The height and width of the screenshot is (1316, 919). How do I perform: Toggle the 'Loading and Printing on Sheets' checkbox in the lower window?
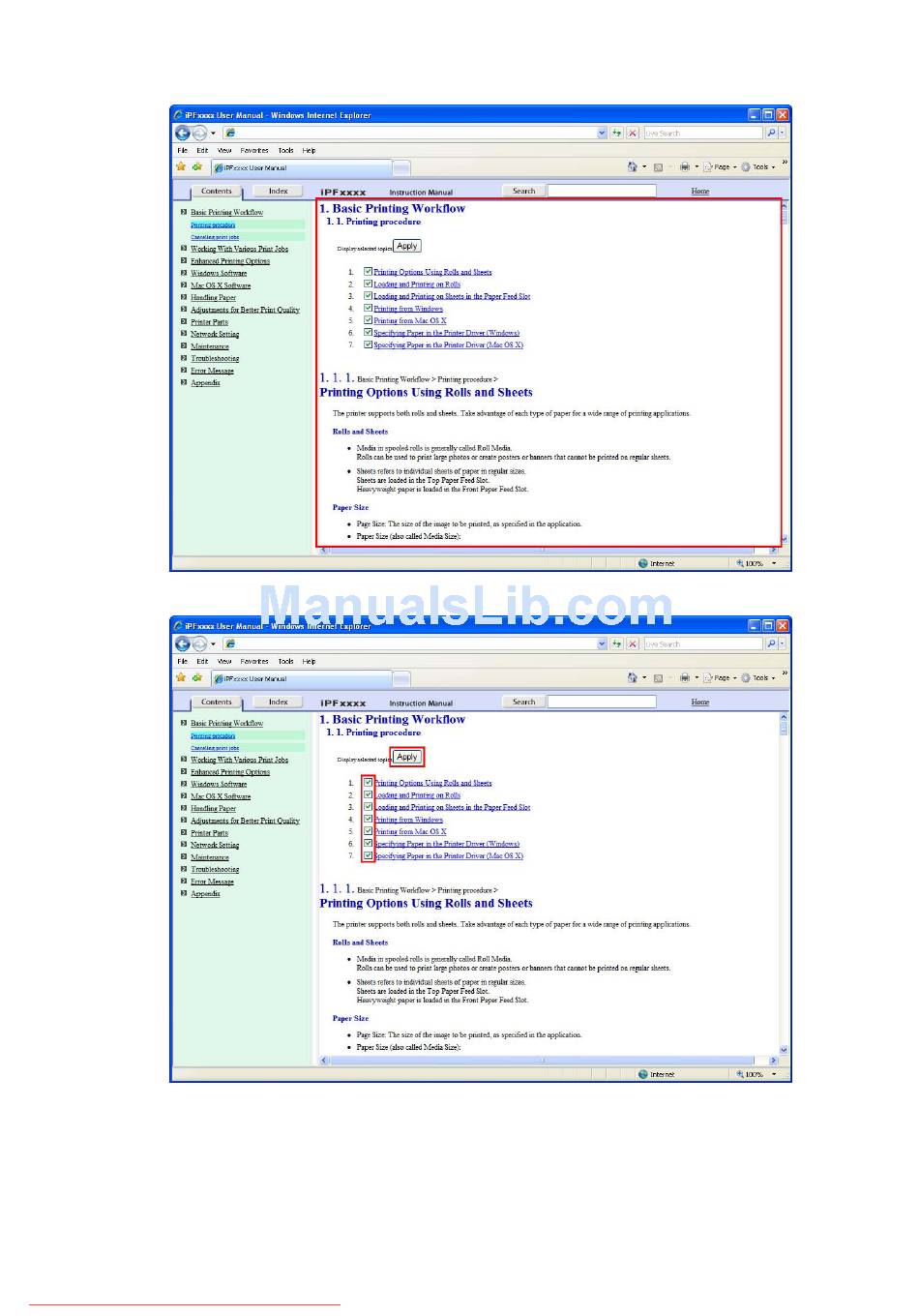click(368, 807)
